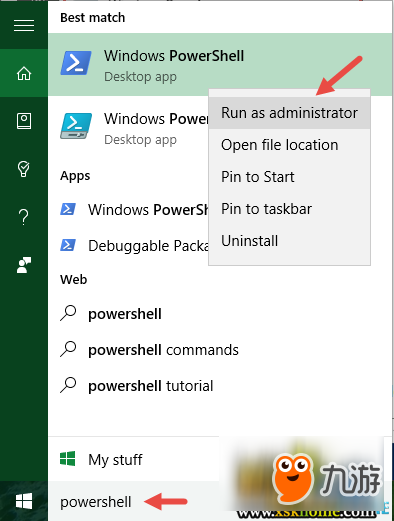The width and height of the screenshot is (394, 521).
Task: Click the Windows PowerShell best match icon
Action: (x=76, y=63)
